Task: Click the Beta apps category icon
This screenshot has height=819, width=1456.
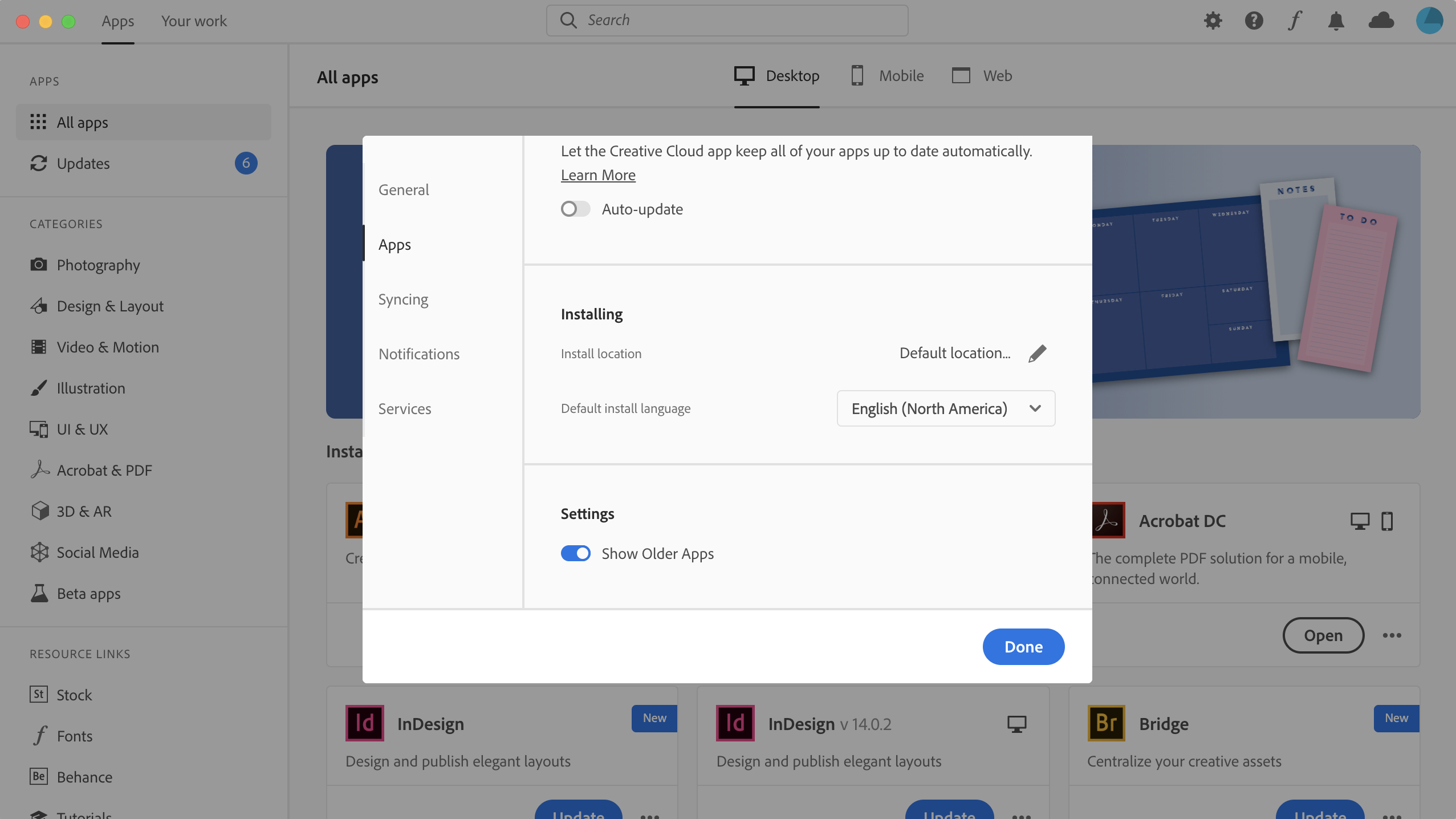Action: [38, 593]
